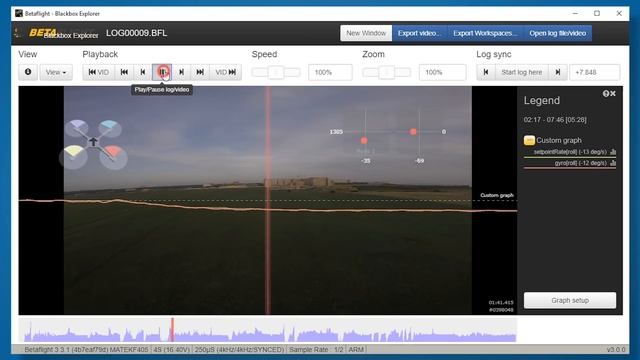This screenshot has width=640, height=360.
Task: Click the New Window button
Action: [x=366, y=33]
